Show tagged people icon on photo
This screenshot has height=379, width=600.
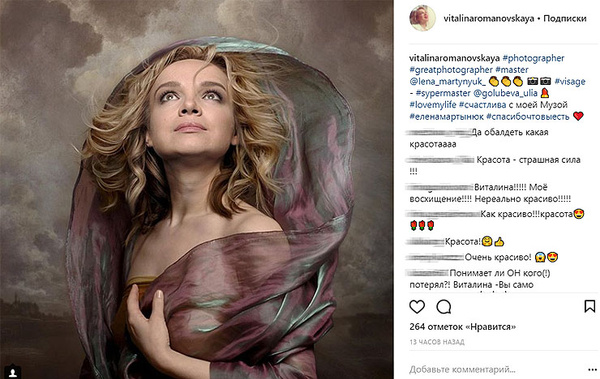pyautogui.click(x=13, y=372)
